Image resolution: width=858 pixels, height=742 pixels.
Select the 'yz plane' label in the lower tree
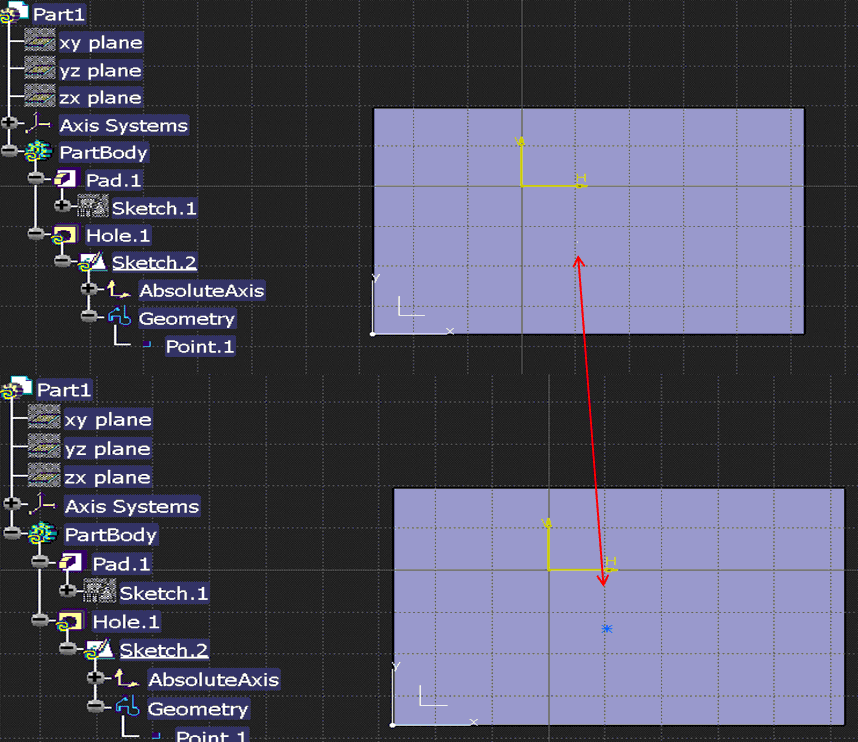point(107,449)
